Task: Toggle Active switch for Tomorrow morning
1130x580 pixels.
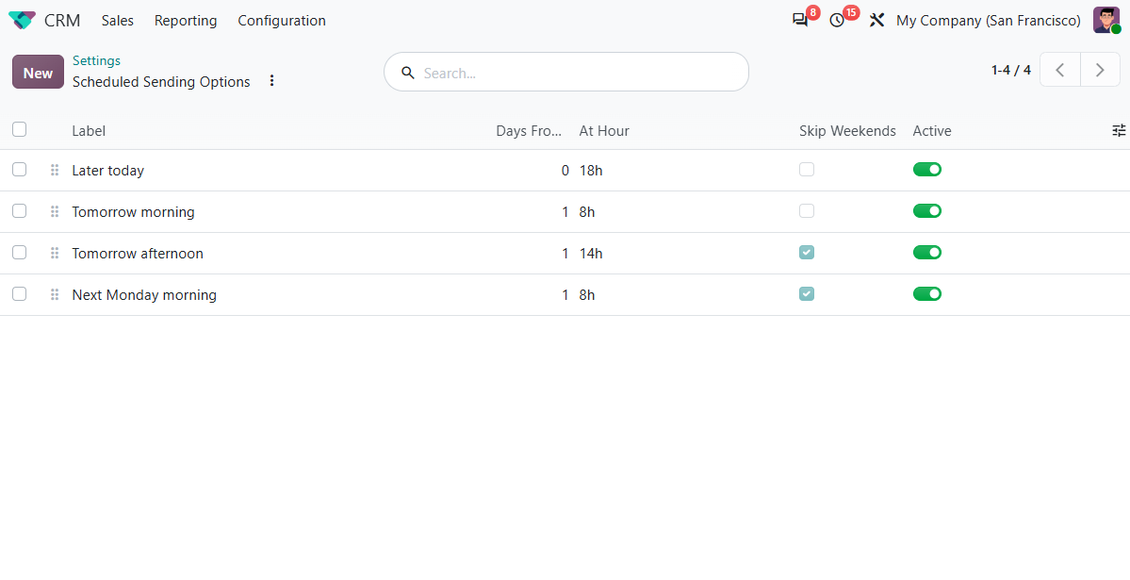Action: click(x=927, y=211)
